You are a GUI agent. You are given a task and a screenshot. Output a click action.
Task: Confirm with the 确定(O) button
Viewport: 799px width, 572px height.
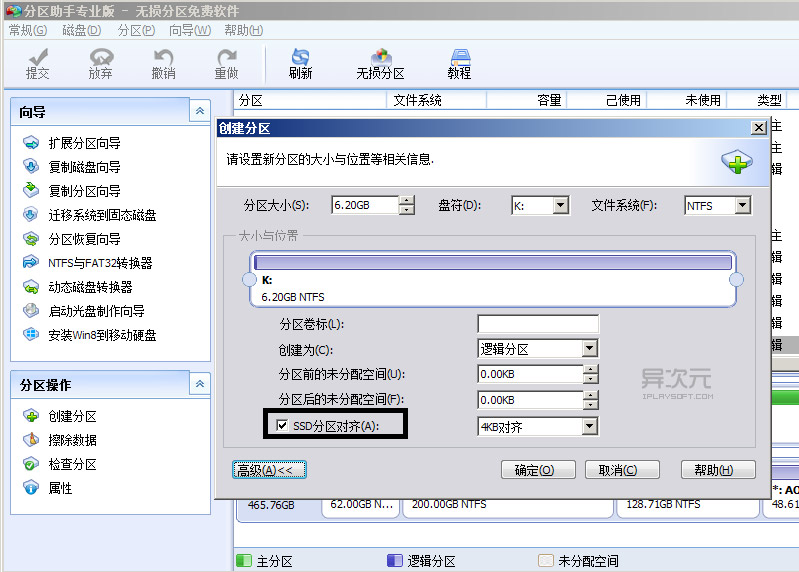tap(538, 470)
